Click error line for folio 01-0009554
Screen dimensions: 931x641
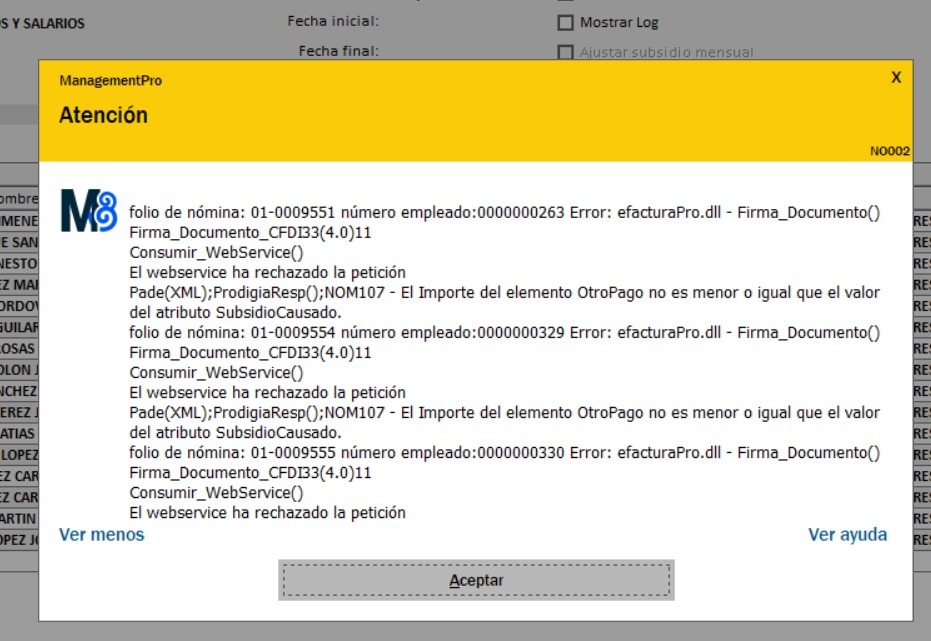[504, 333]
